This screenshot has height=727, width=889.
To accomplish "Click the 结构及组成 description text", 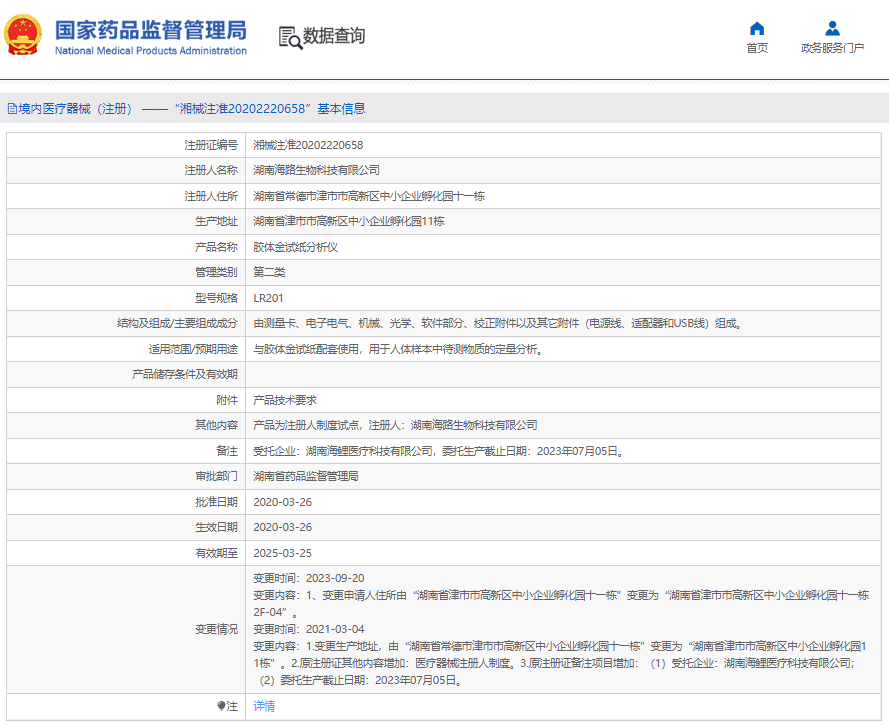I will (x=498, y=323).
